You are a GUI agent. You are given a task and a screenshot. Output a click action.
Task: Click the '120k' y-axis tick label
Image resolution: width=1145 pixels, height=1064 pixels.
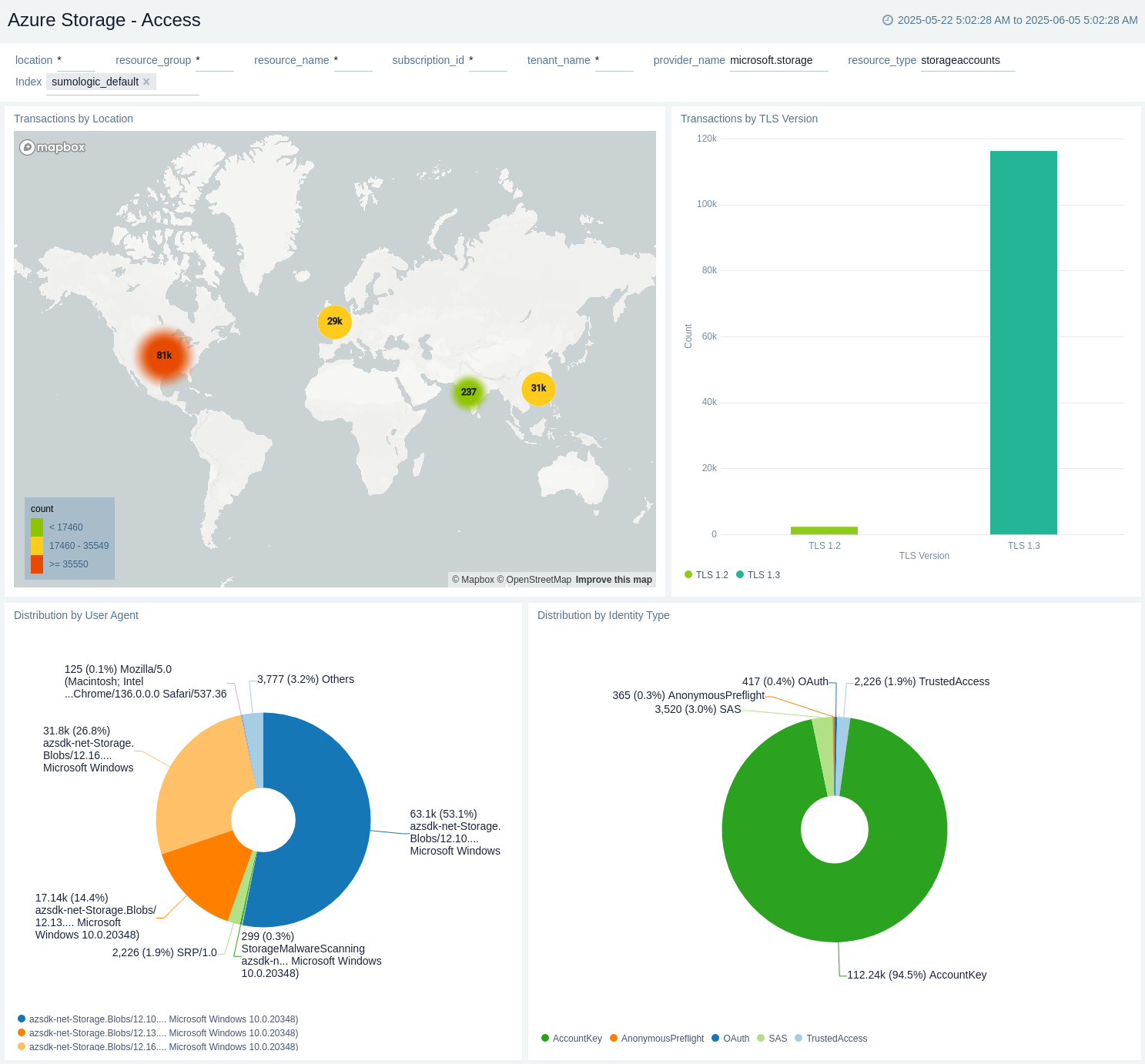(x=707, y=139)
